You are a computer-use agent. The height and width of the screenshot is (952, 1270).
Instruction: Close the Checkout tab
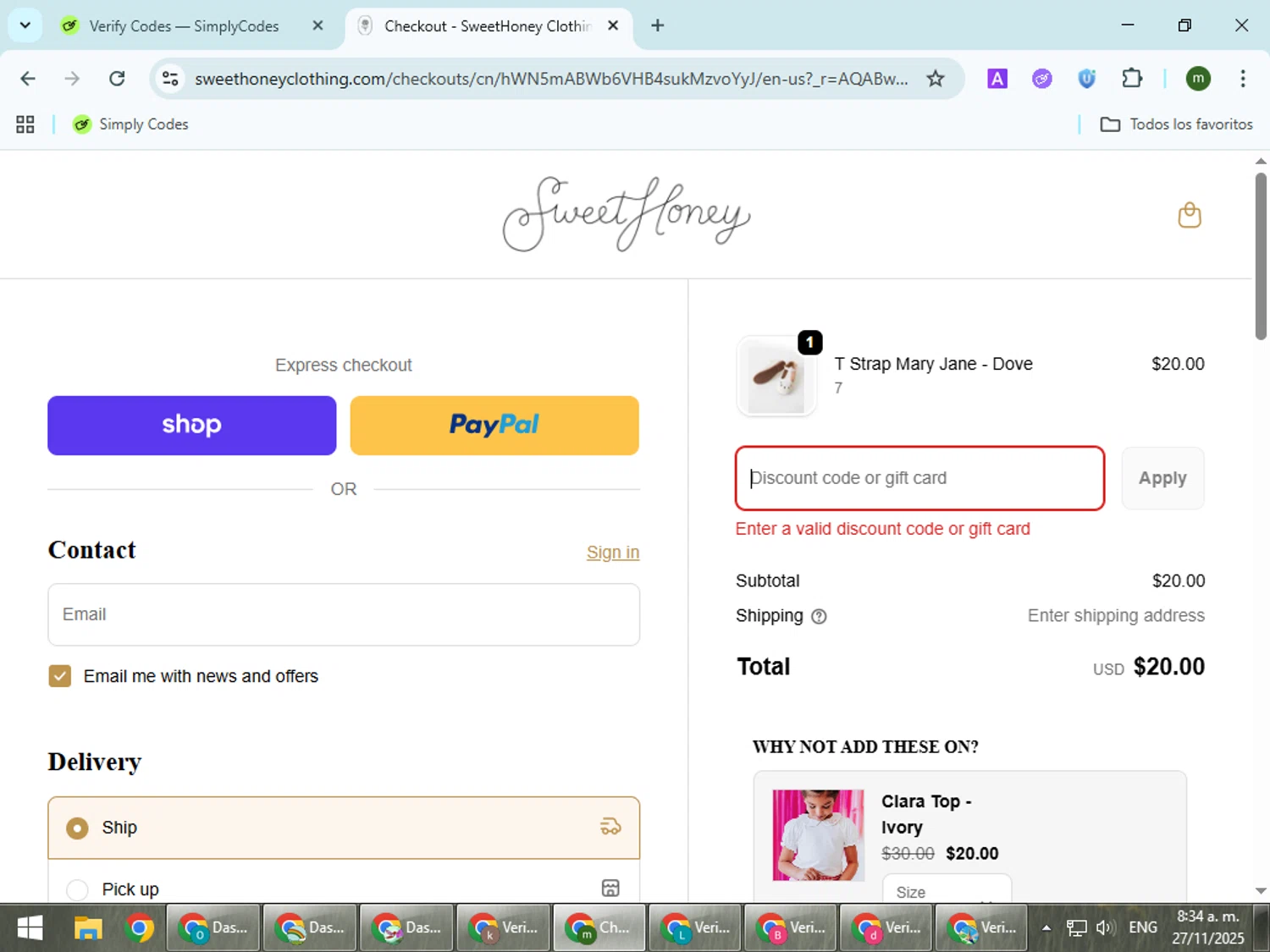point(613,25)
